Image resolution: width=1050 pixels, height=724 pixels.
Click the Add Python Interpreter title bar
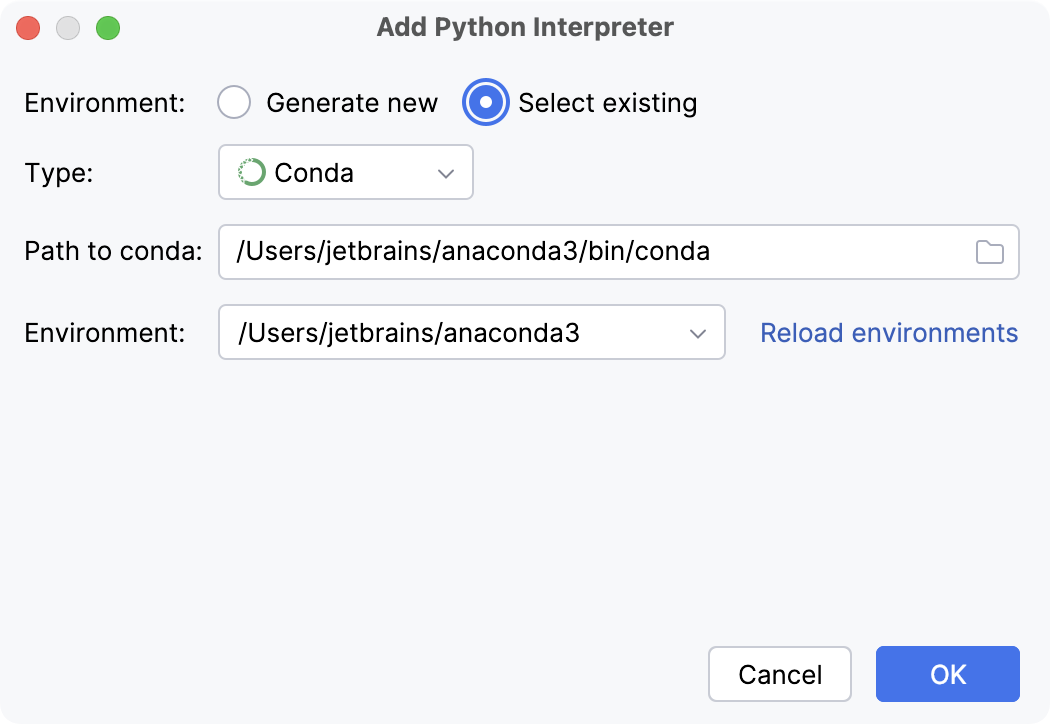coord(525,27)
